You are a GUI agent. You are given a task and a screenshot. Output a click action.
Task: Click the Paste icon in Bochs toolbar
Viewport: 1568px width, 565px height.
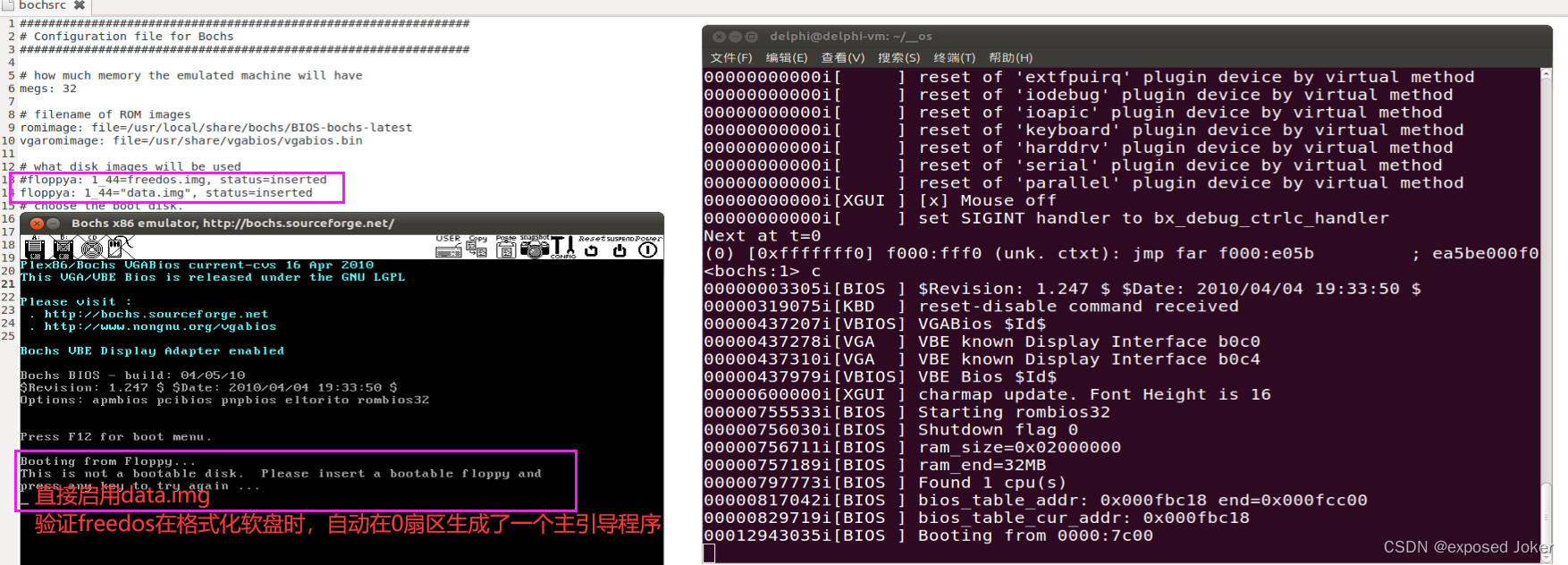click(x=506, y=248)
